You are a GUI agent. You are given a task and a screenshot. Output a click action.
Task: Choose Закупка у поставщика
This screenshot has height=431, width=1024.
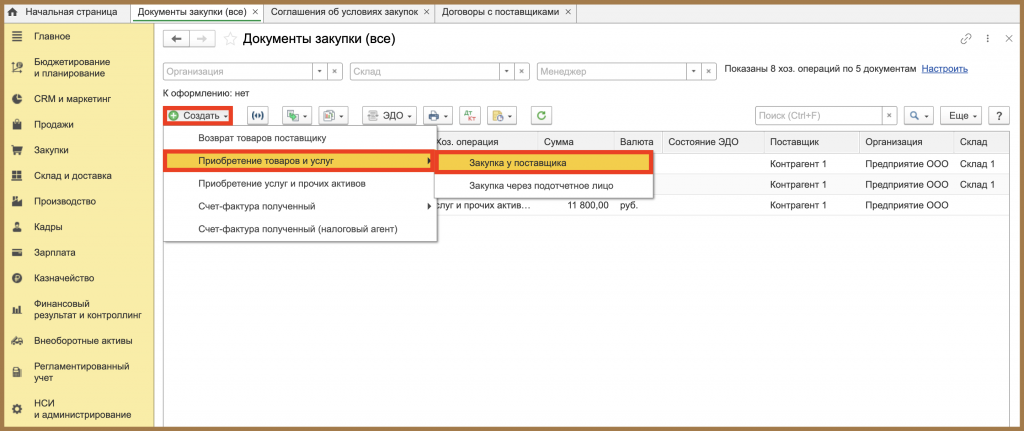pyautogui.click(x=544, y=163)
